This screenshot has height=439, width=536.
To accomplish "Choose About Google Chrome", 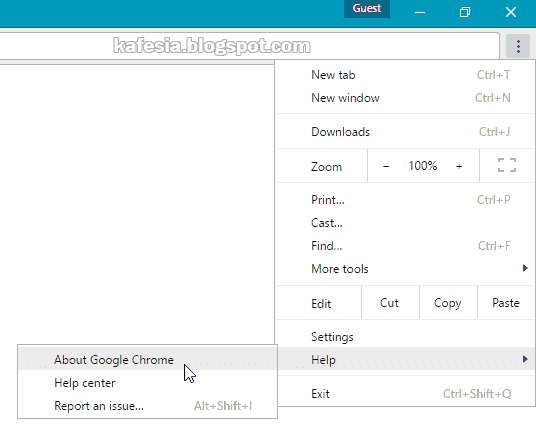I will pos(147,360).
